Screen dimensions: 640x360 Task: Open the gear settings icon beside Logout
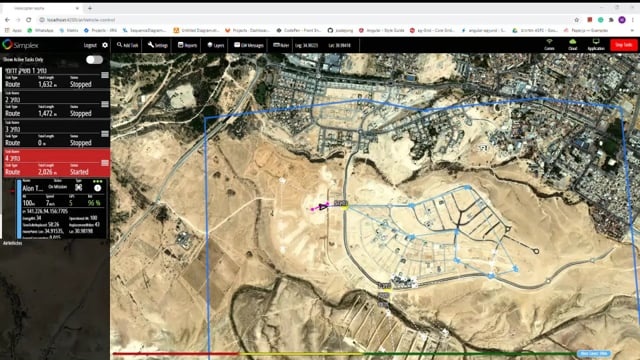pos(105,45)
